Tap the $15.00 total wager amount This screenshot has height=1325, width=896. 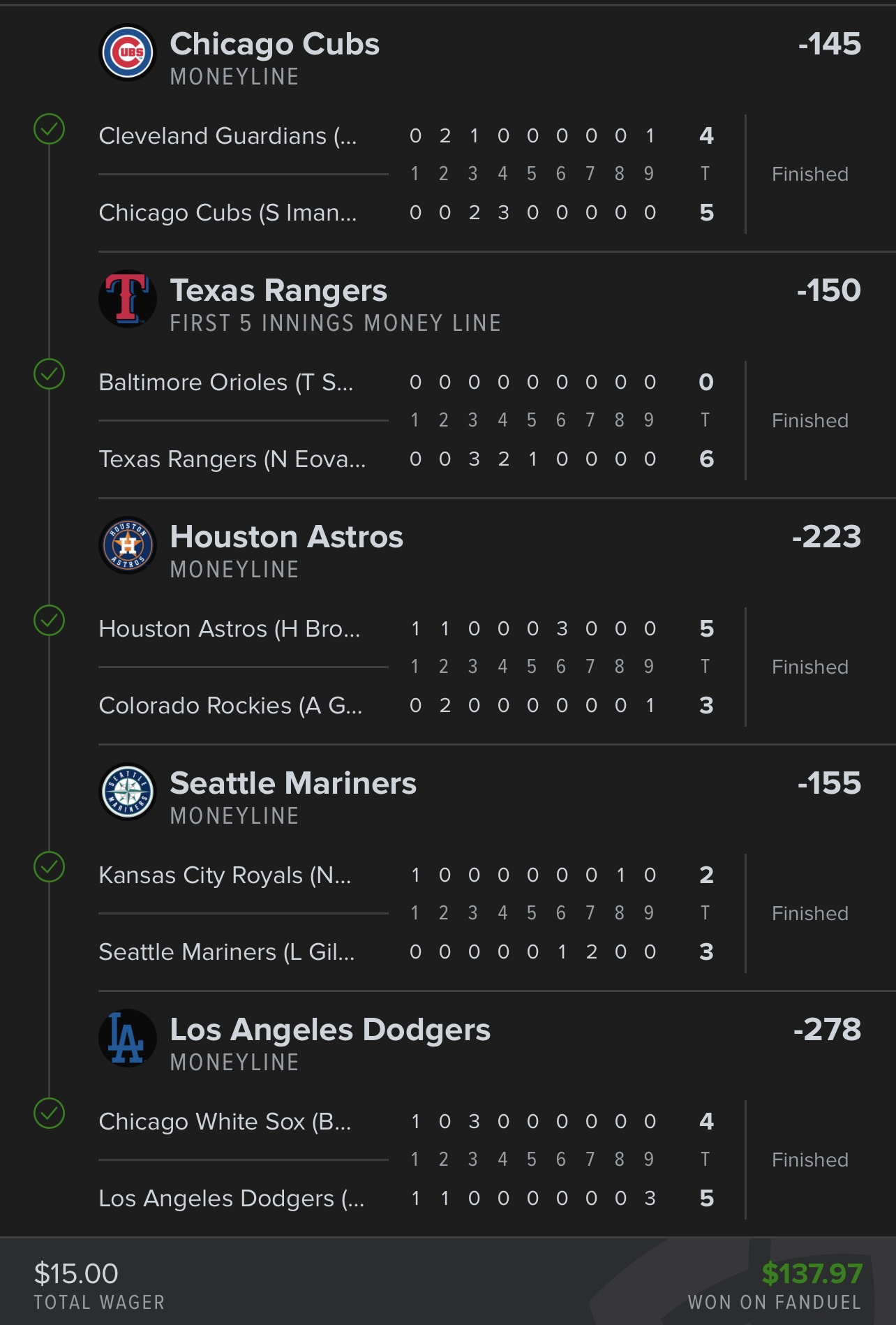click(x=76, y=1273)
